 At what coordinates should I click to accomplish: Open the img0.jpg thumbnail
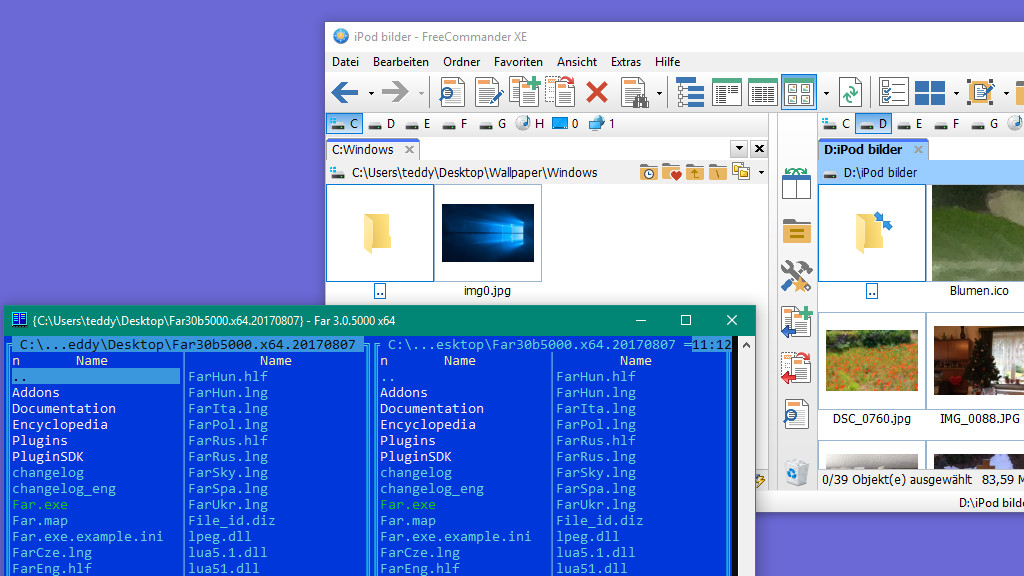pos(487,232)
